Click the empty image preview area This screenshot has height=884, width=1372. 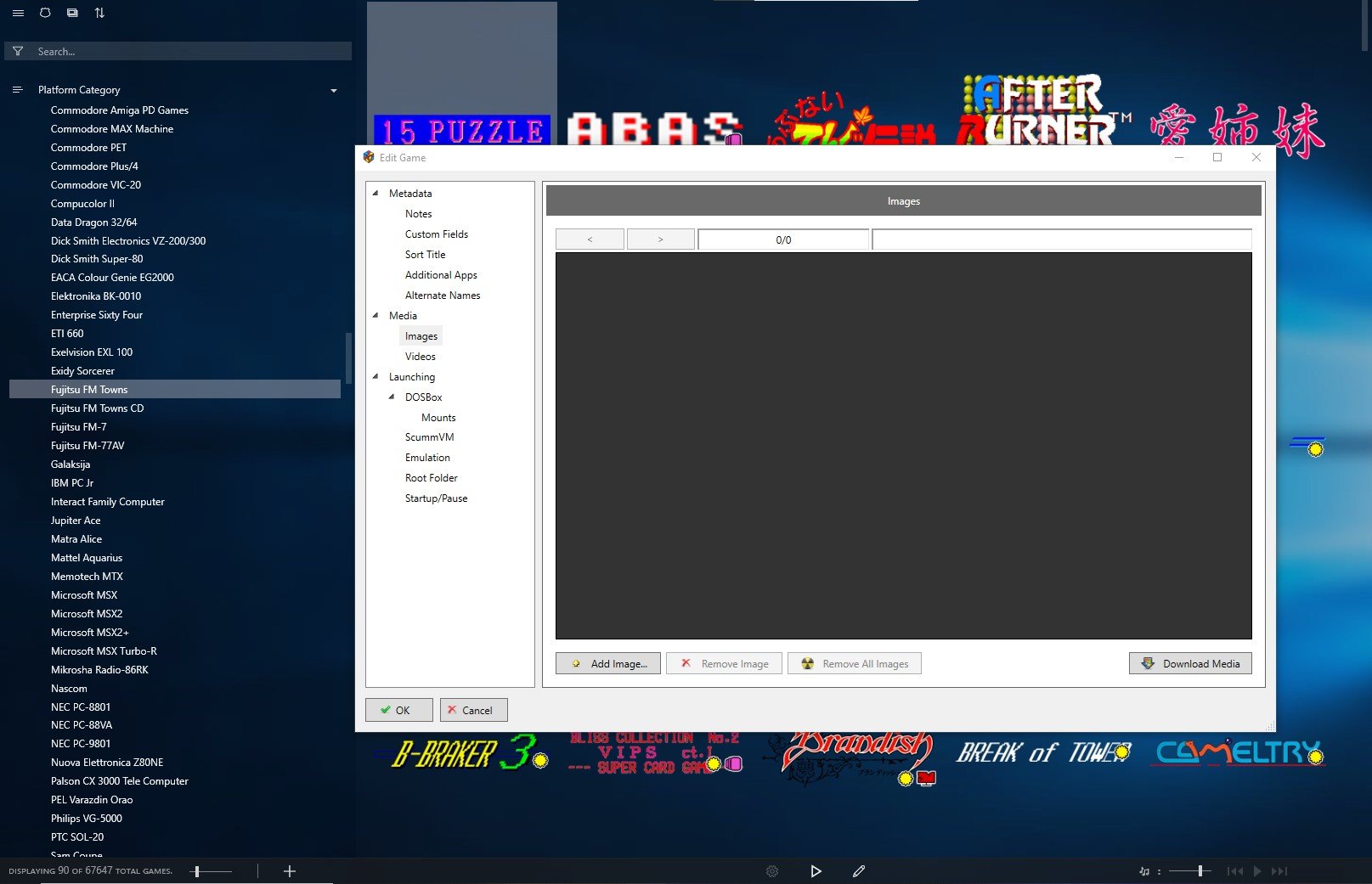coord(904,446)
